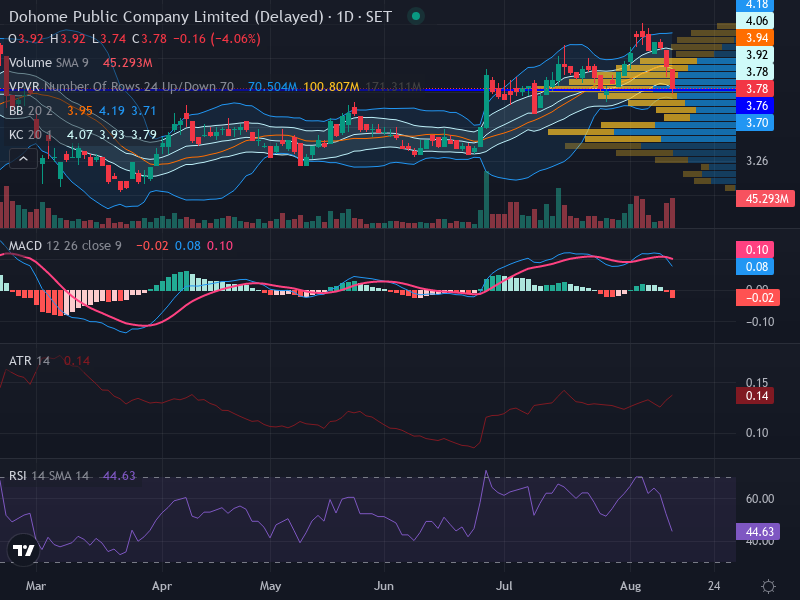The width and height of the screenshot is (800, 600).
Task: Open the ATR 14 indicator legend
Action: [x=29, y=361]
